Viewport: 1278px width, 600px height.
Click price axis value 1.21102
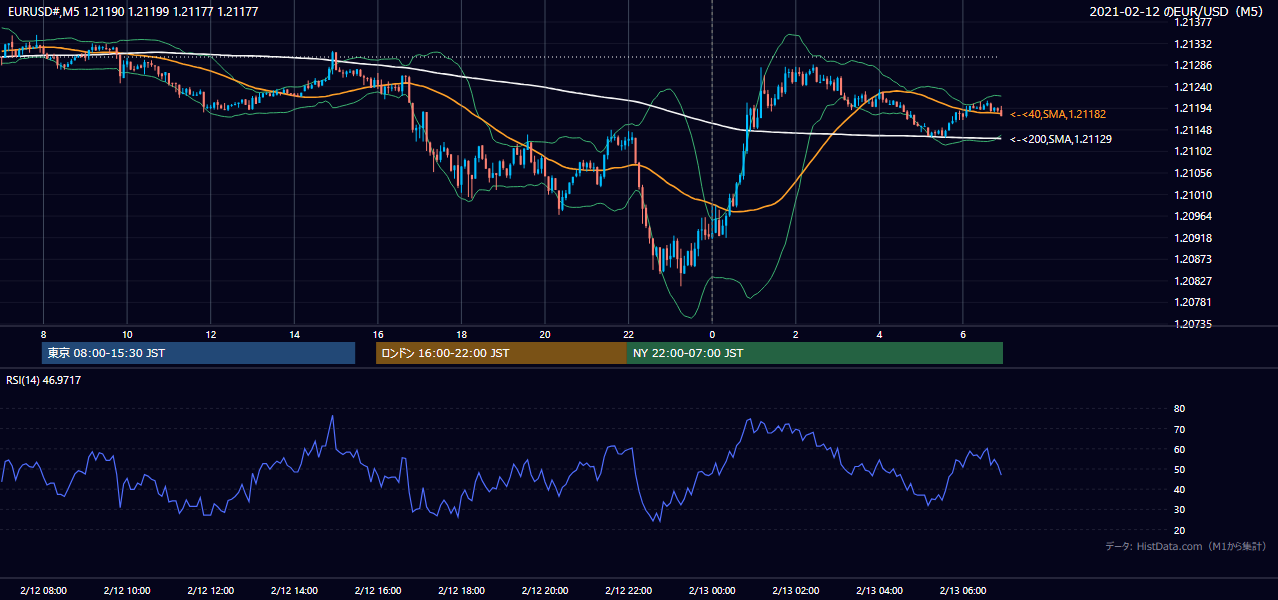[1193, 151]
